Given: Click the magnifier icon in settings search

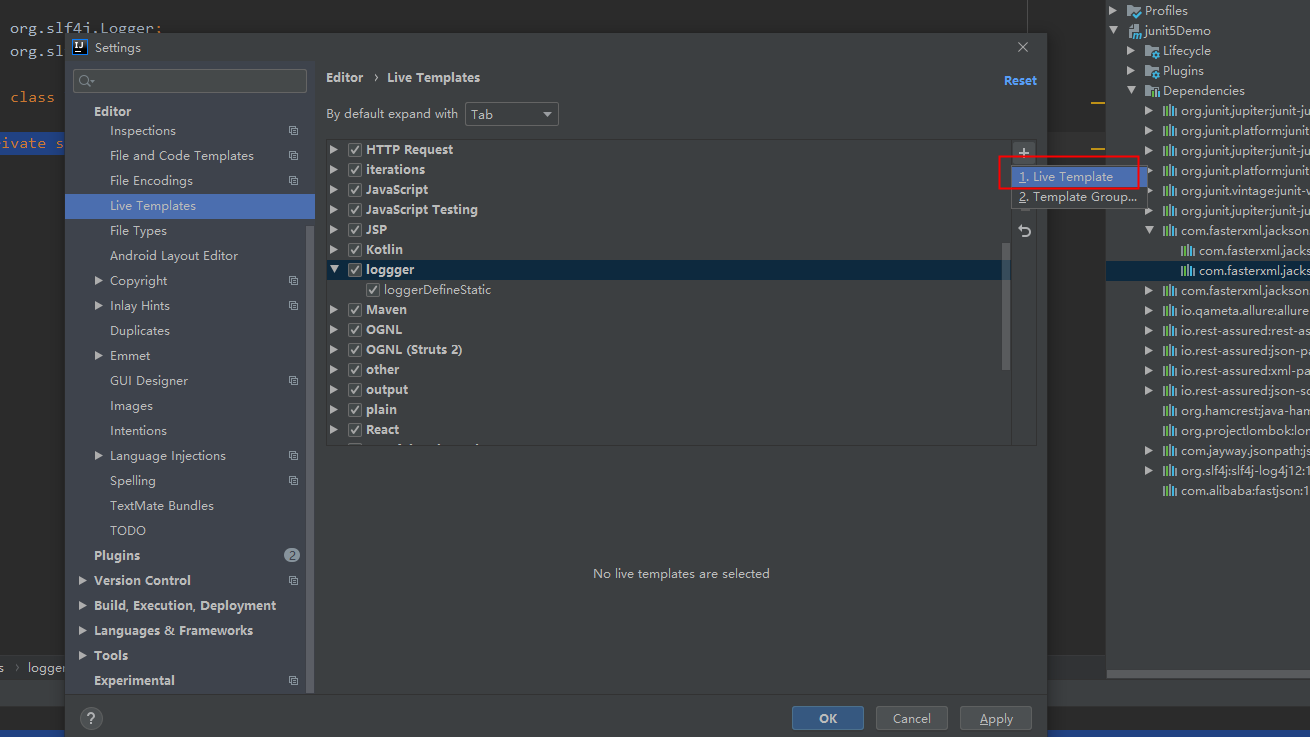Looking at the screenshot, I should [84, 81].
